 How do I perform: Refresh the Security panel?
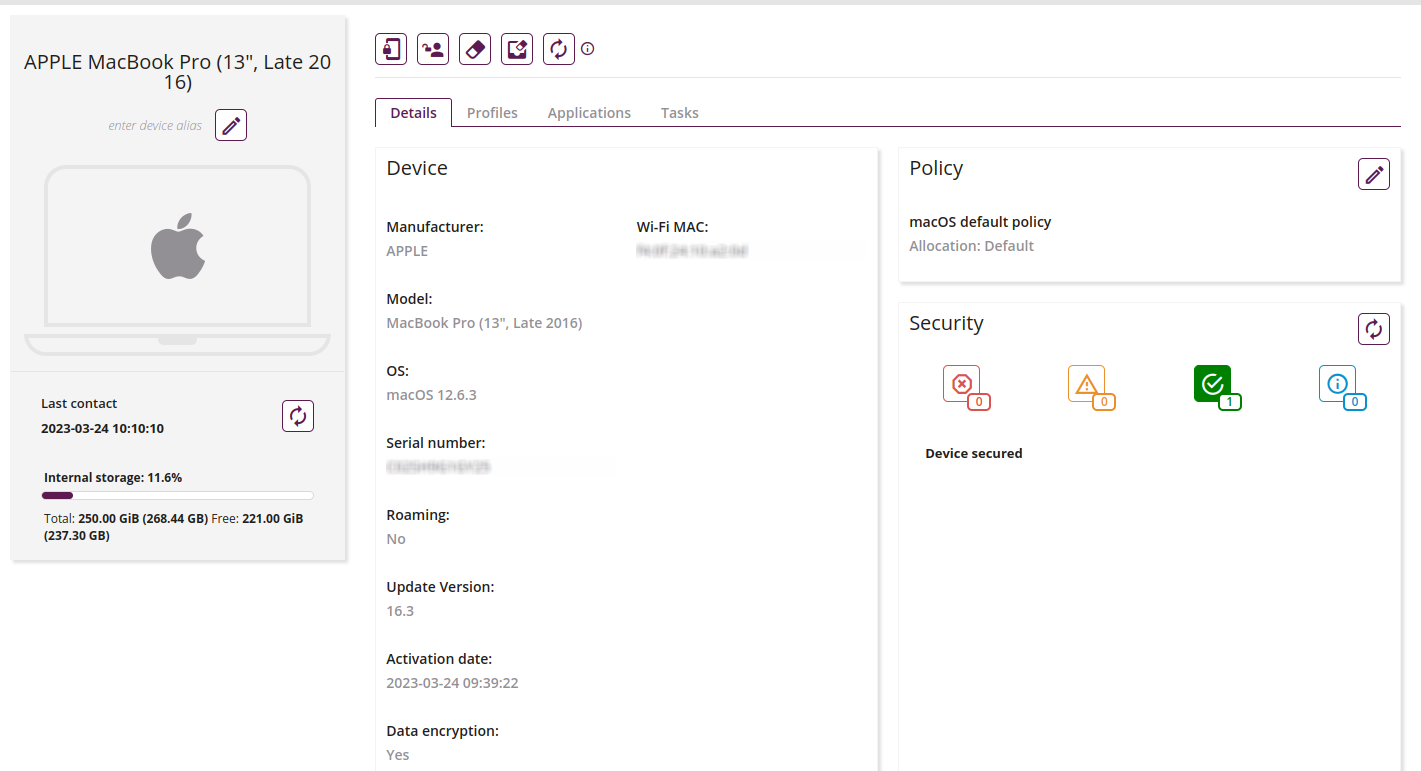pyautogui.click(x=1374, y=329)
